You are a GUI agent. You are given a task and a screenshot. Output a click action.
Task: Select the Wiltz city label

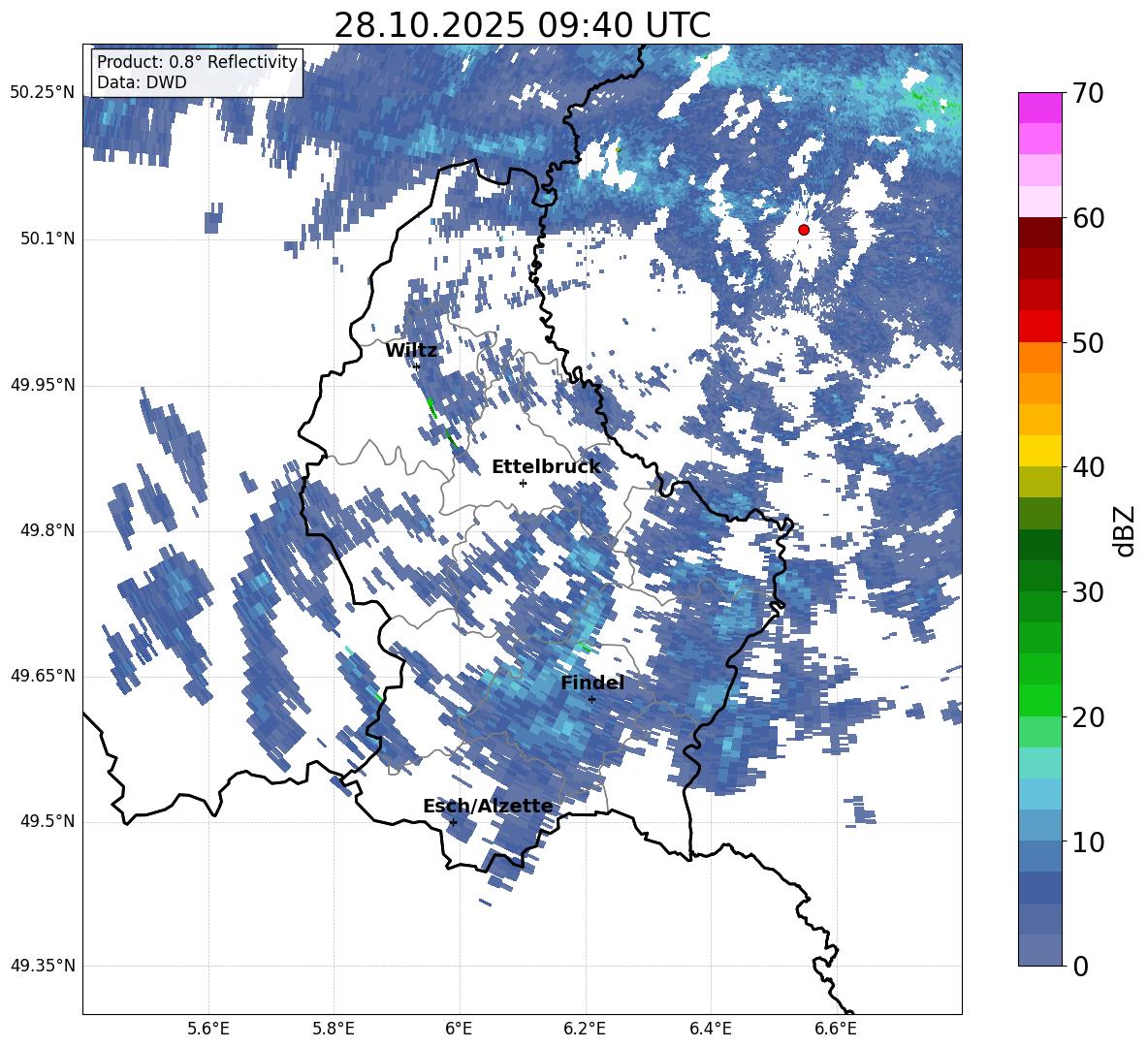[411, 351]
